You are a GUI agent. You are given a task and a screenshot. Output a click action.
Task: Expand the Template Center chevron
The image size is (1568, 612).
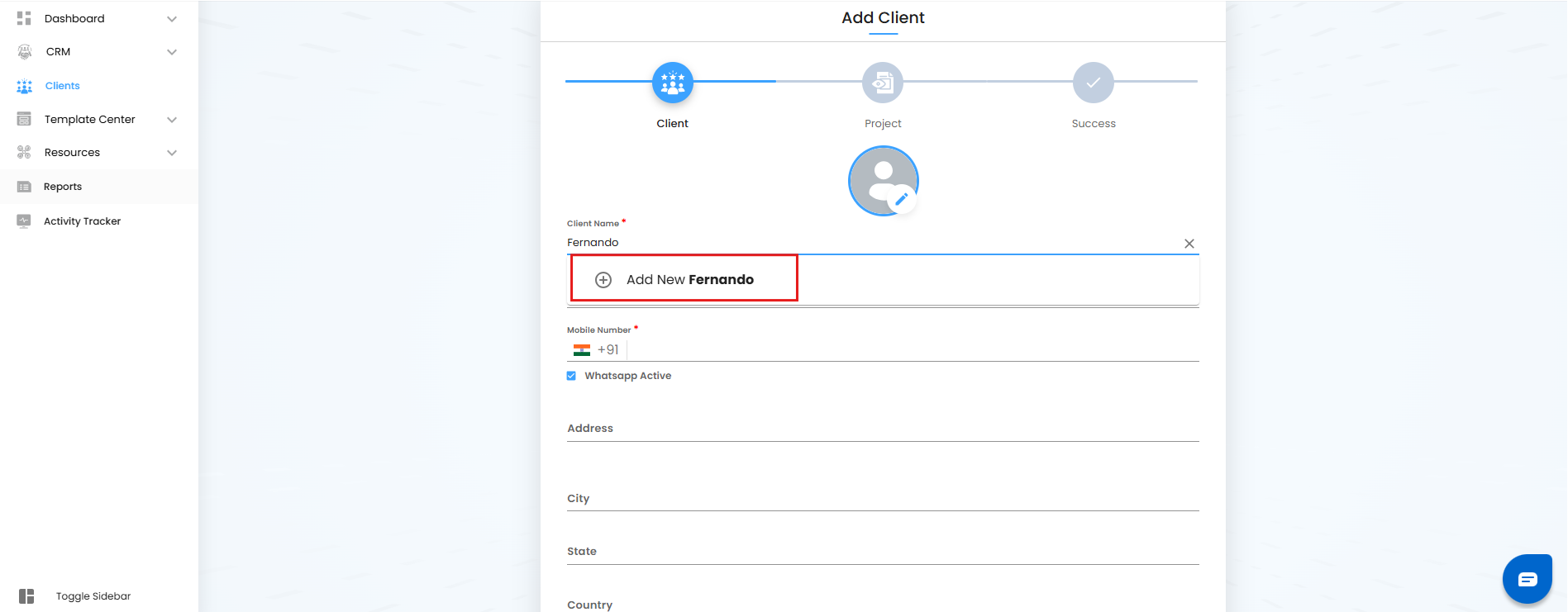click(172, 120)
